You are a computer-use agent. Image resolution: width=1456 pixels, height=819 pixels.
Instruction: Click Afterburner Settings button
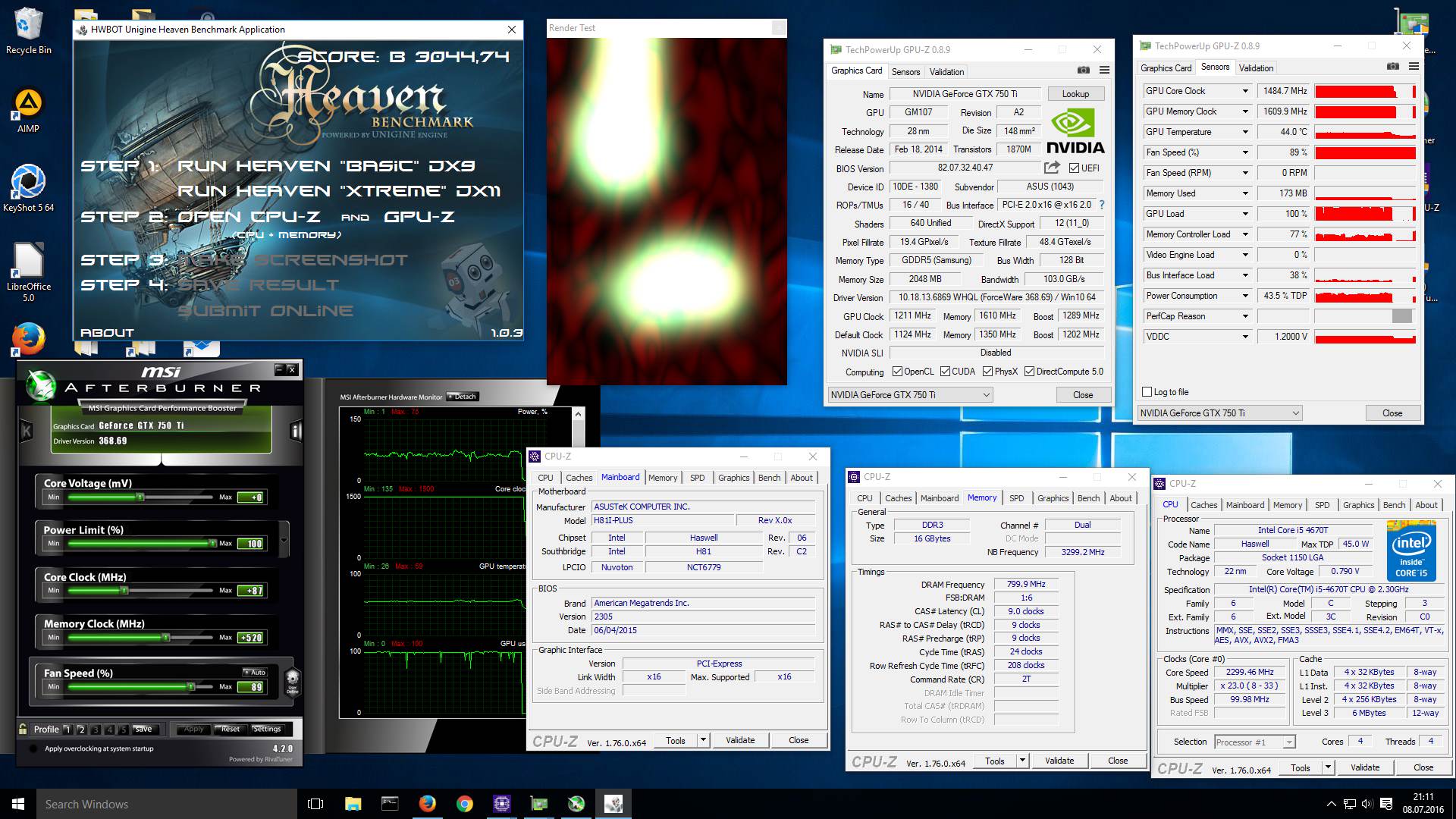click(266, 729)
